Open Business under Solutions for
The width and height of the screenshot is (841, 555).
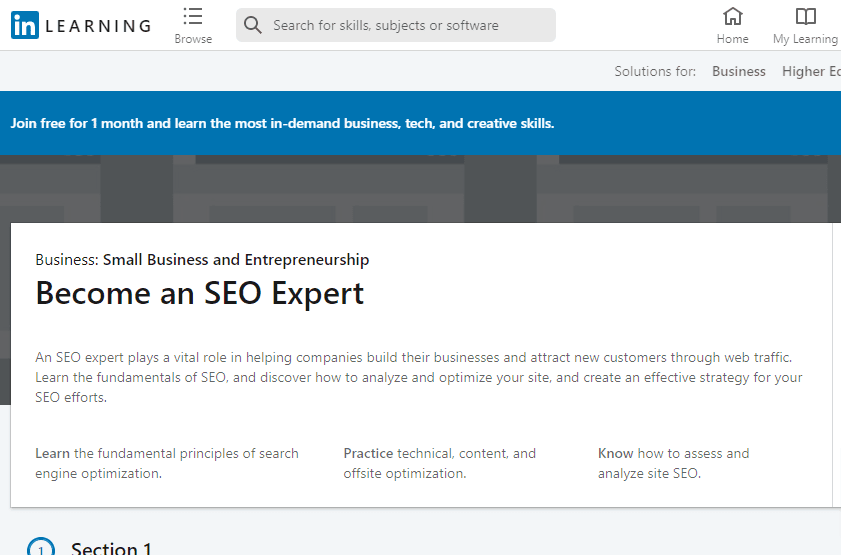[739, 71]
